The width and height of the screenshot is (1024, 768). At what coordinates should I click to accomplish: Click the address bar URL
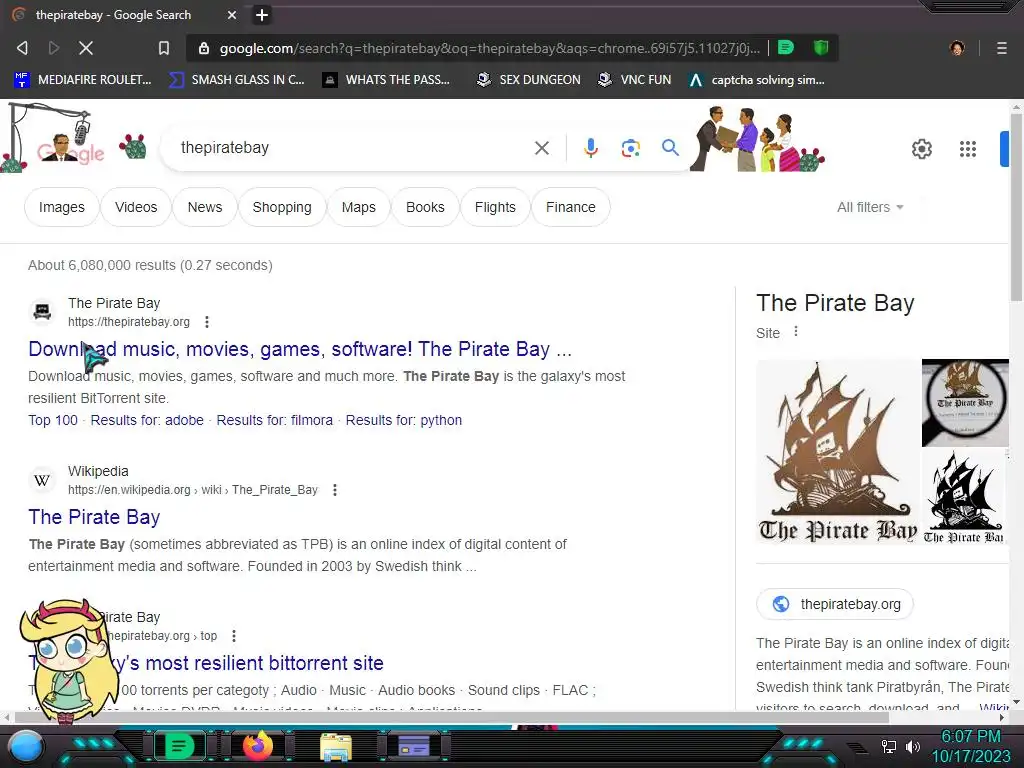click(489, 48)
